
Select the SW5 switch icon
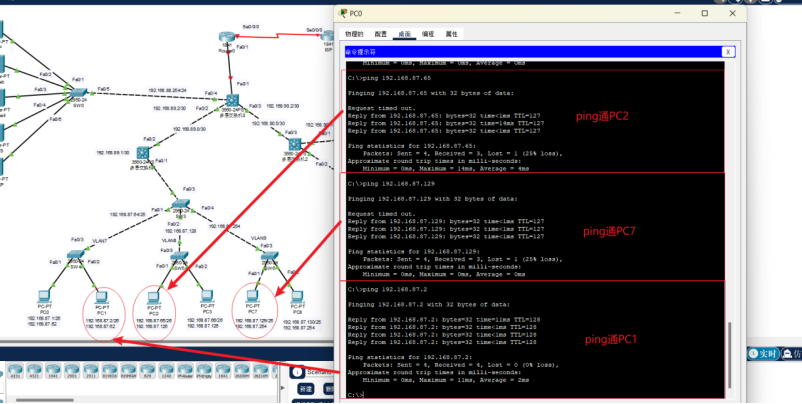[180, 256]
